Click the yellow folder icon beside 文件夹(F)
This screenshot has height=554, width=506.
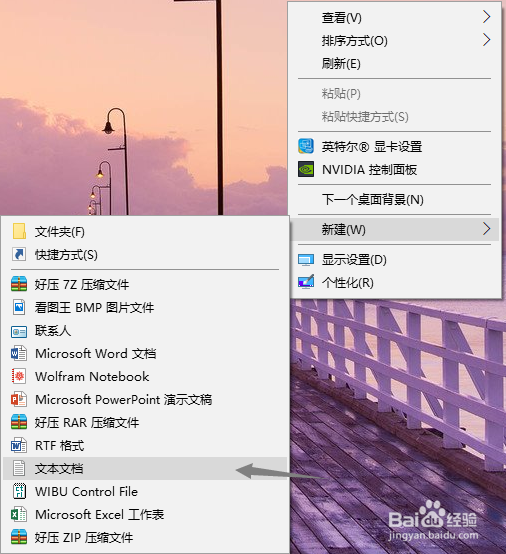pos(19,231)
